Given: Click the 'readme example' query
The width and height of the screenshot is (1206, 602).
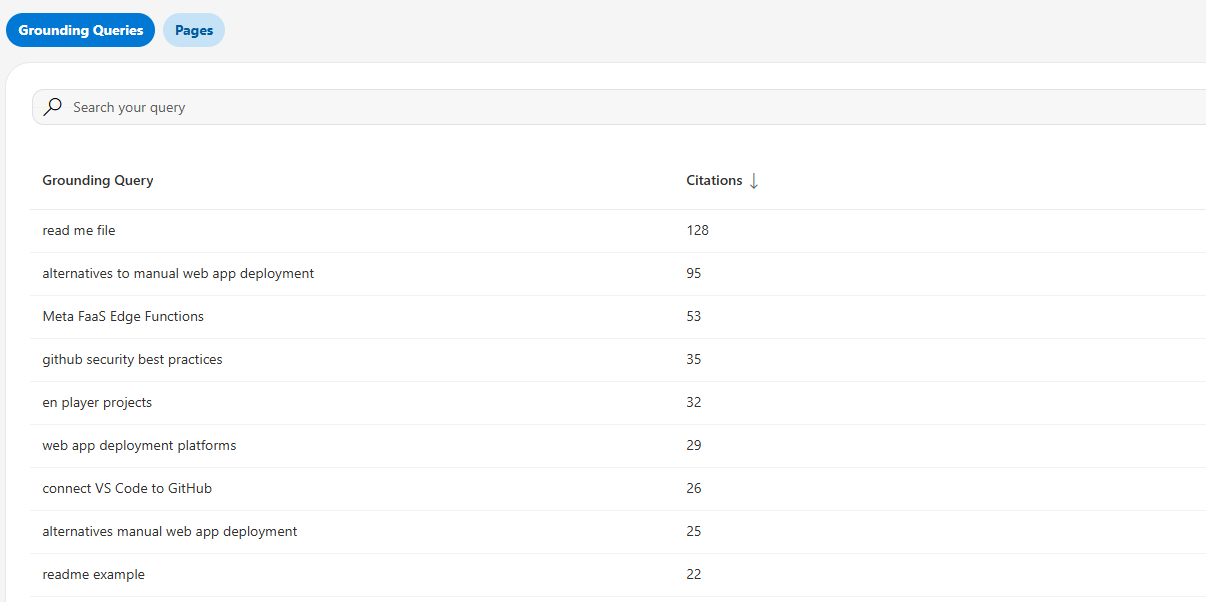Looking at the screenshot, I should point(93,574).
